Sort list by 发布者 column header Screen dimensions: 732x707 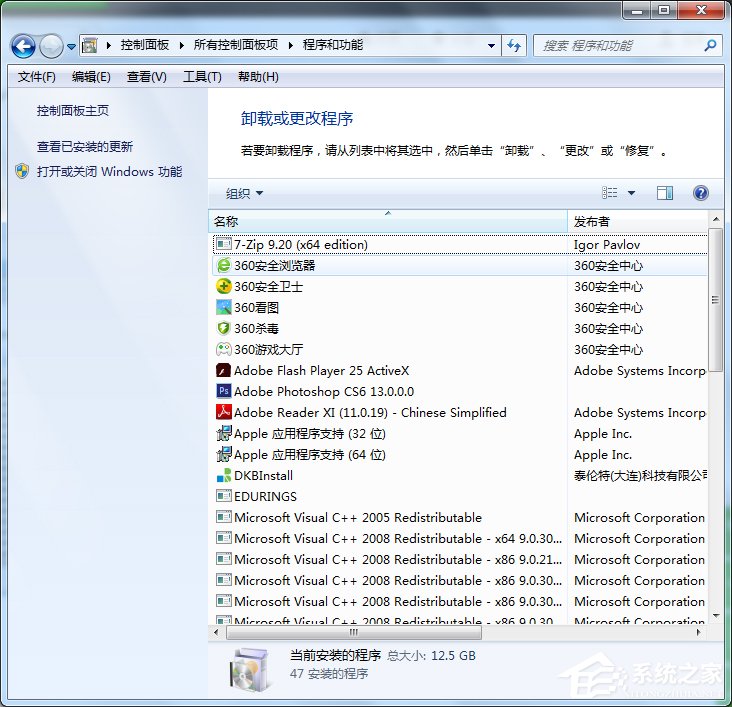[x=592, y=222]
